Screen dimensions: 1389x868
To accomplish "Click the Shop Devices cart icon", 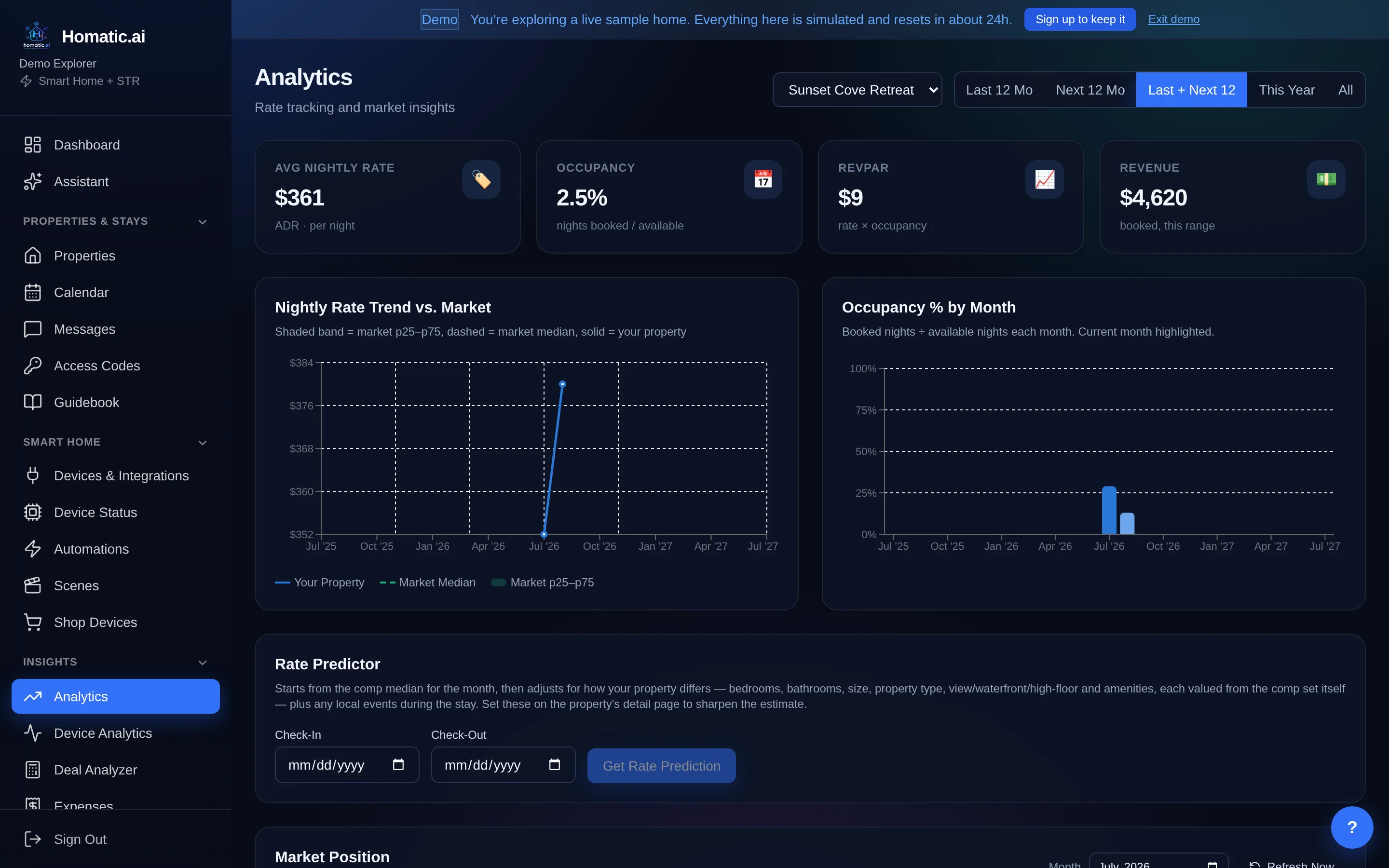I will (x=33, y=622).
